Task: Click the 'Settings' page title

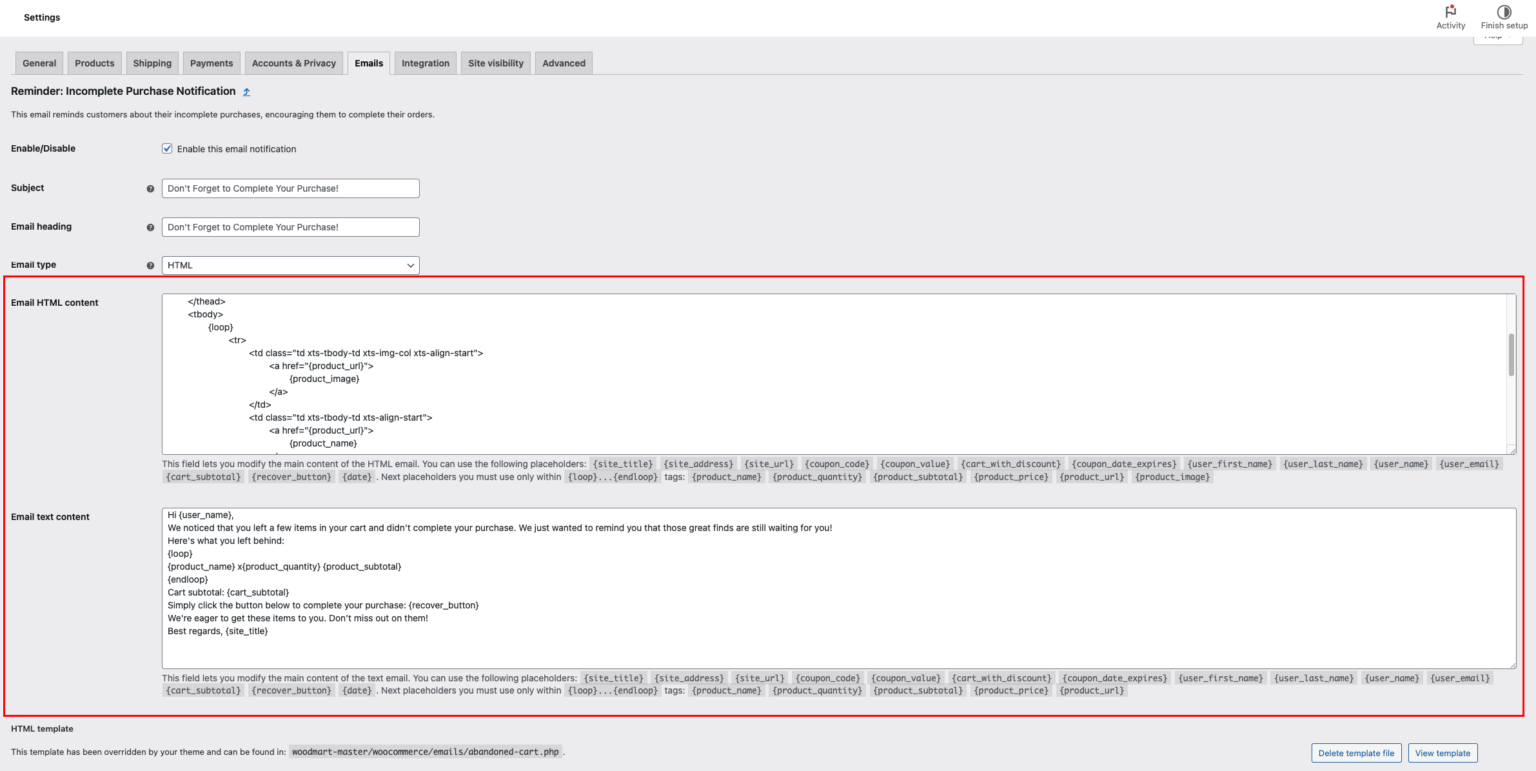Action: tap(42, 18)
